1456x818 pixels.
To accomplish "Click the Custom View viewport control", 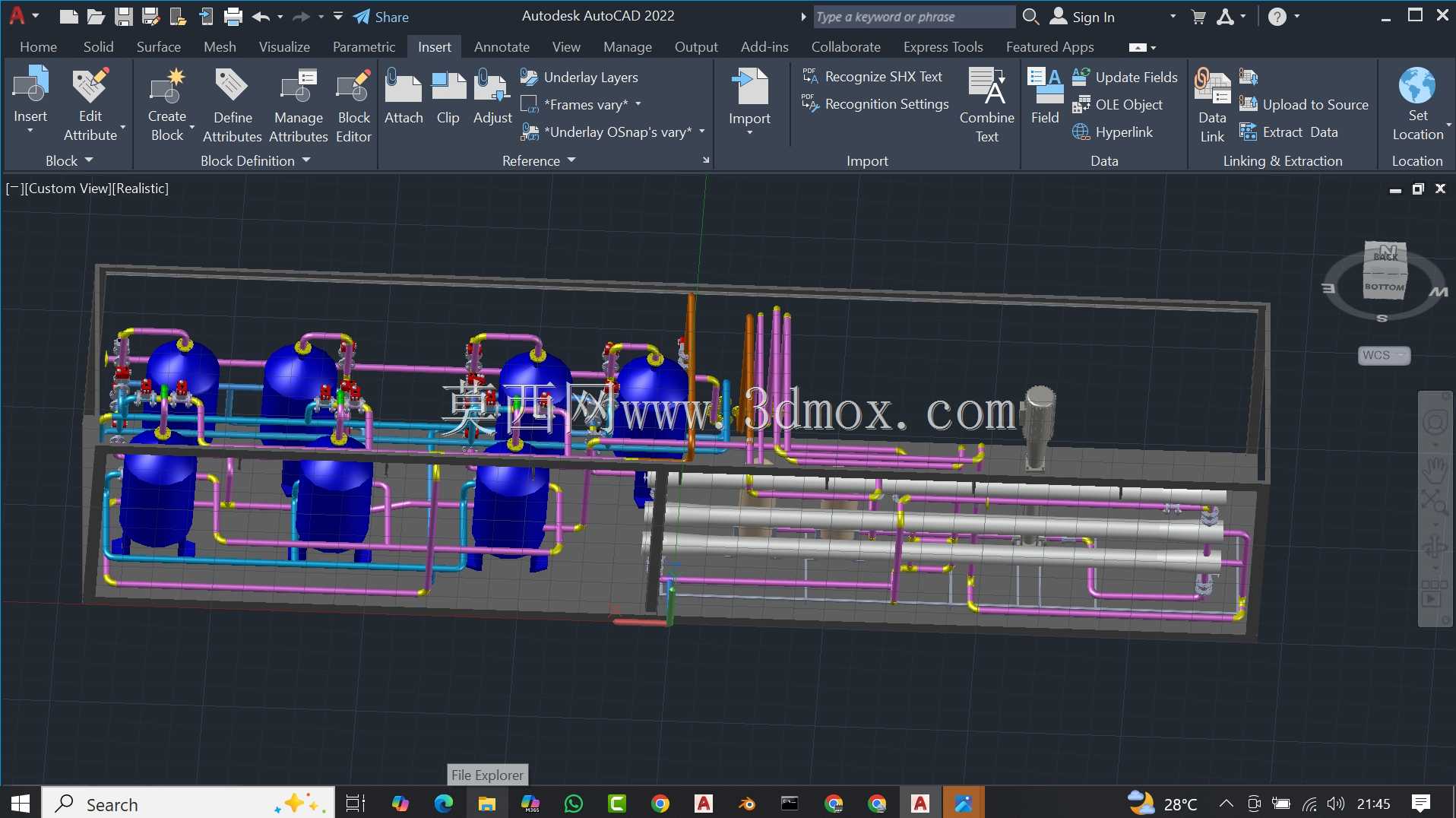I will click(x=67, y=188).
